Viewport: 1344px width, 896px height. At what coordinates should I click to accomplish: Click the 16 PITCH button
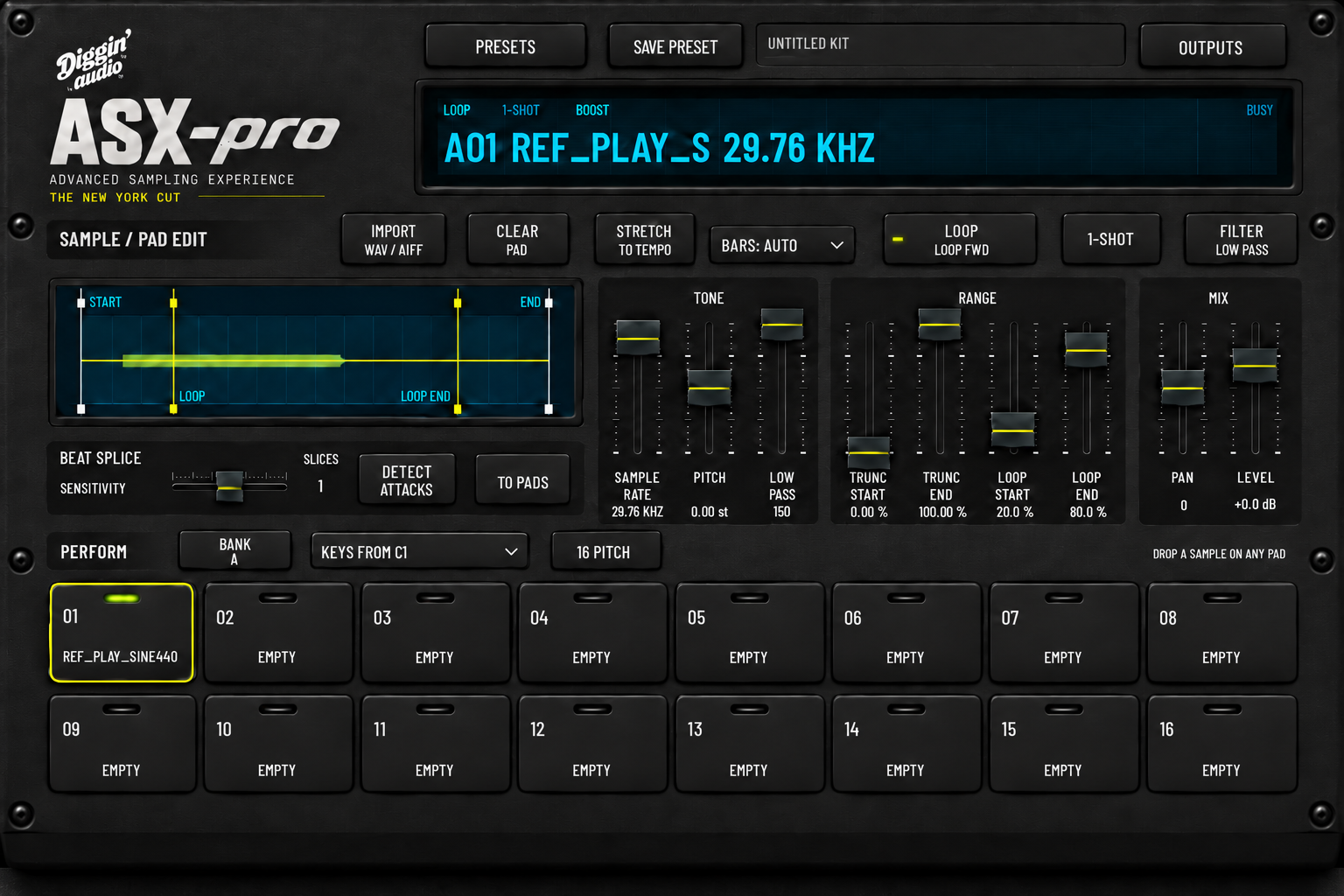(605, 552)
